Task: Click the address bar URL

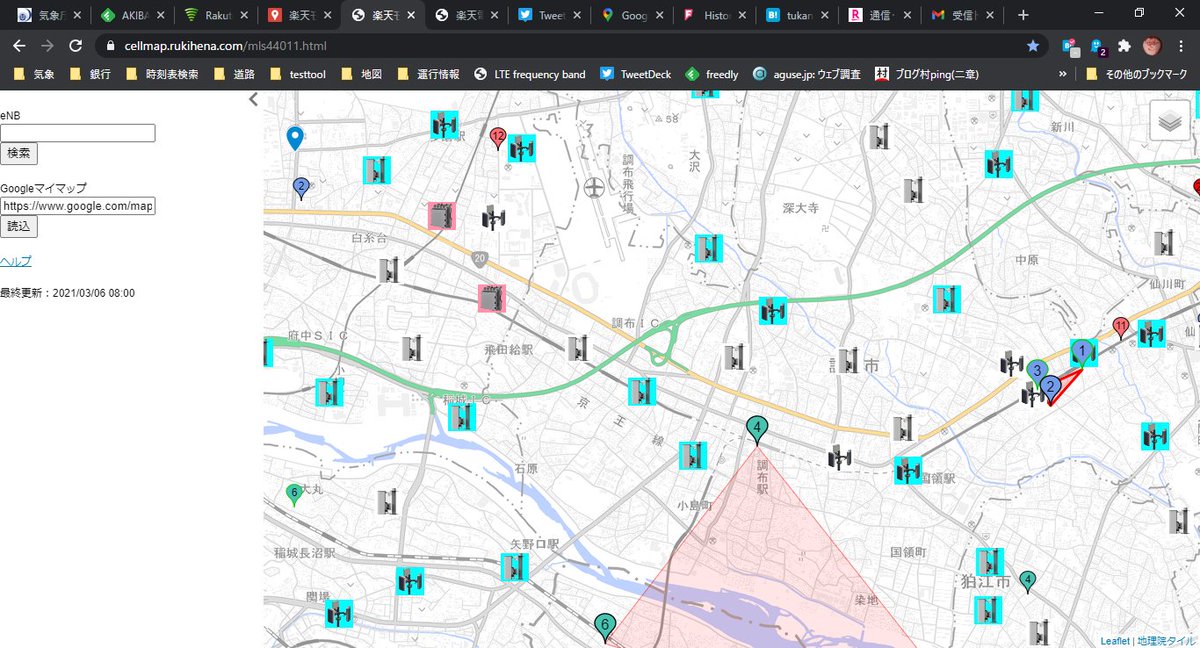Action: (x=224, y=46)
